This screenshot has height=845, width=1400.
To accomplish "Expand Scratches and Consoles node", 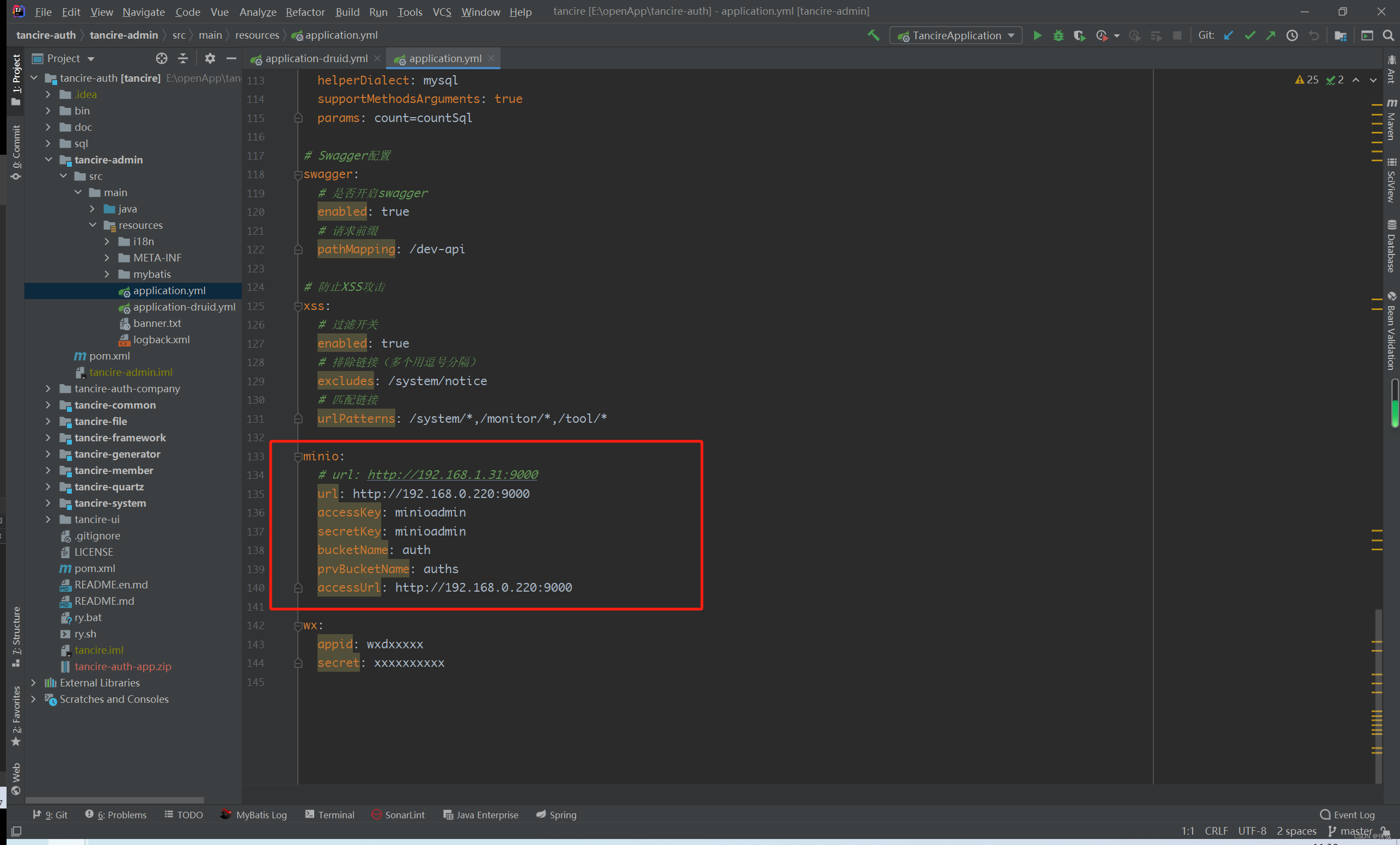I will click(x=34, y=699).
